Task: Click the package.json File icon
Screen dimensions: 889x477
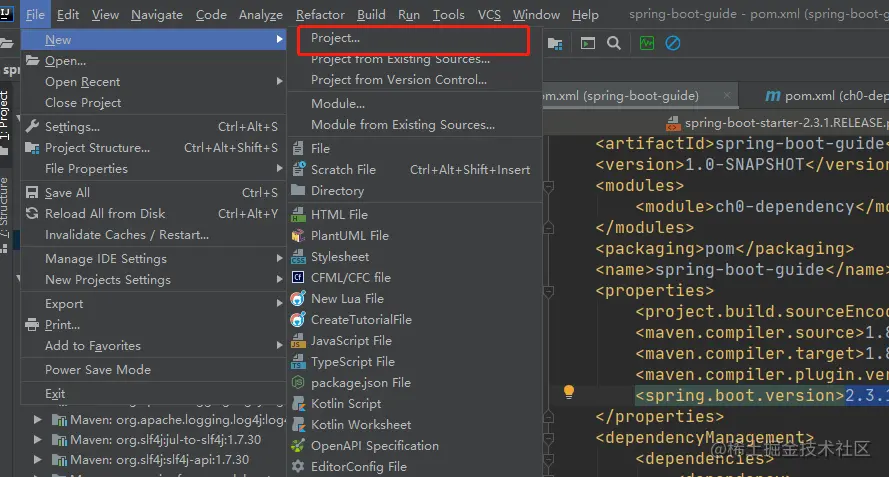Action: 298,383
